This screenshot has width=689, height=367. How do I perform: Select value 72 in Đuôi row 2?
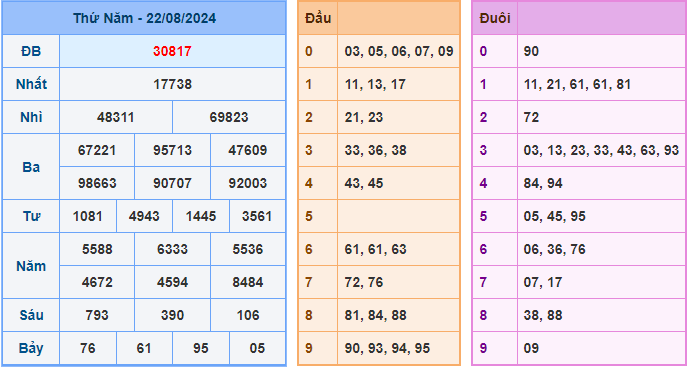[x=531, y=117]
